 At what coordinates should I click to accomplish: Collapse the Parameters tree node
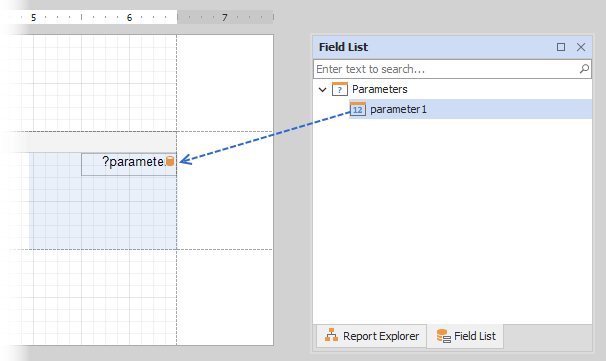tap(322, 90)
